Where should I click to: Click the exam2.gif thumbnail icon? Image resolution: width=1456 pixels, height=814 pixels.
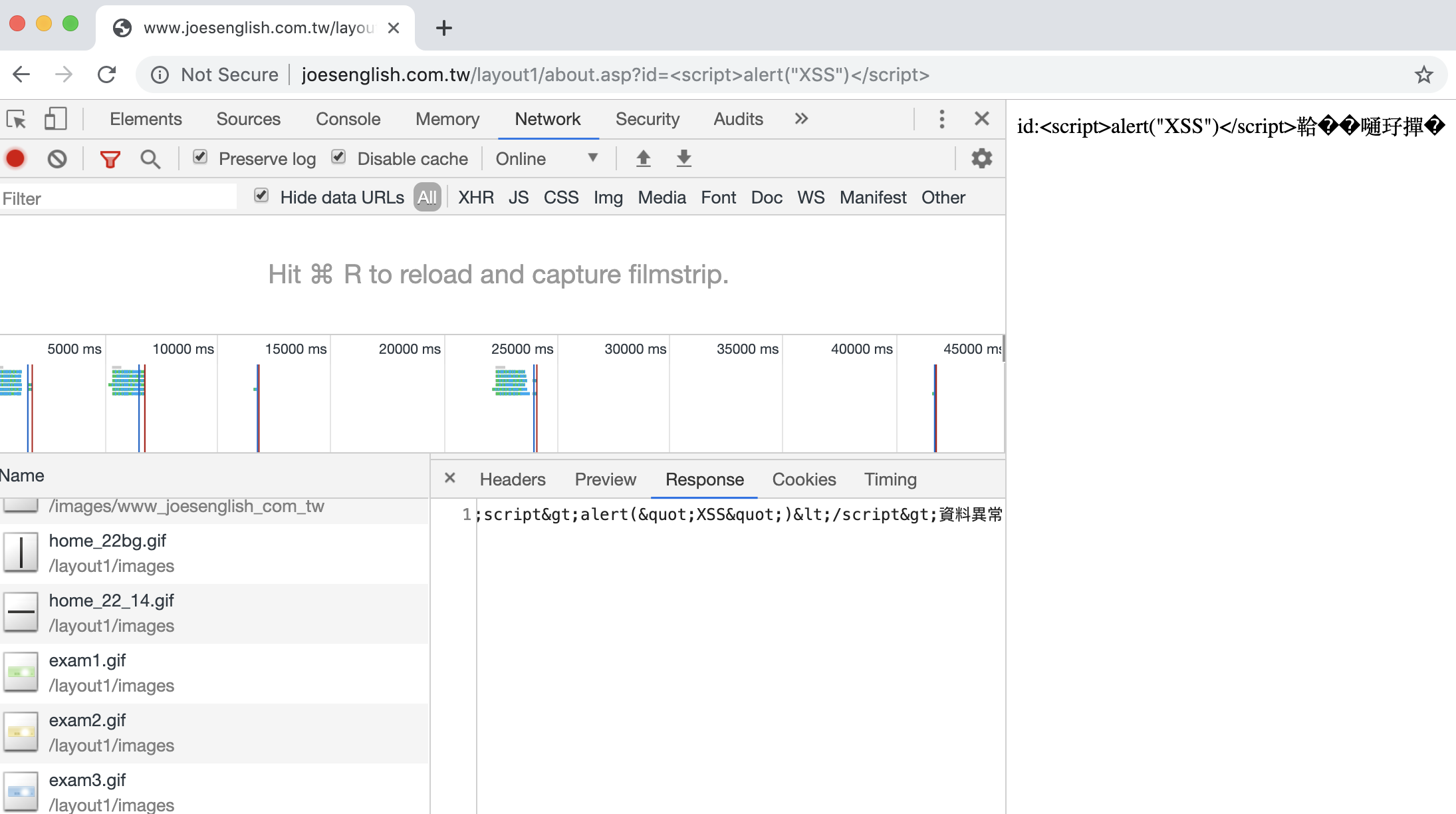click(x=21, y=732)
